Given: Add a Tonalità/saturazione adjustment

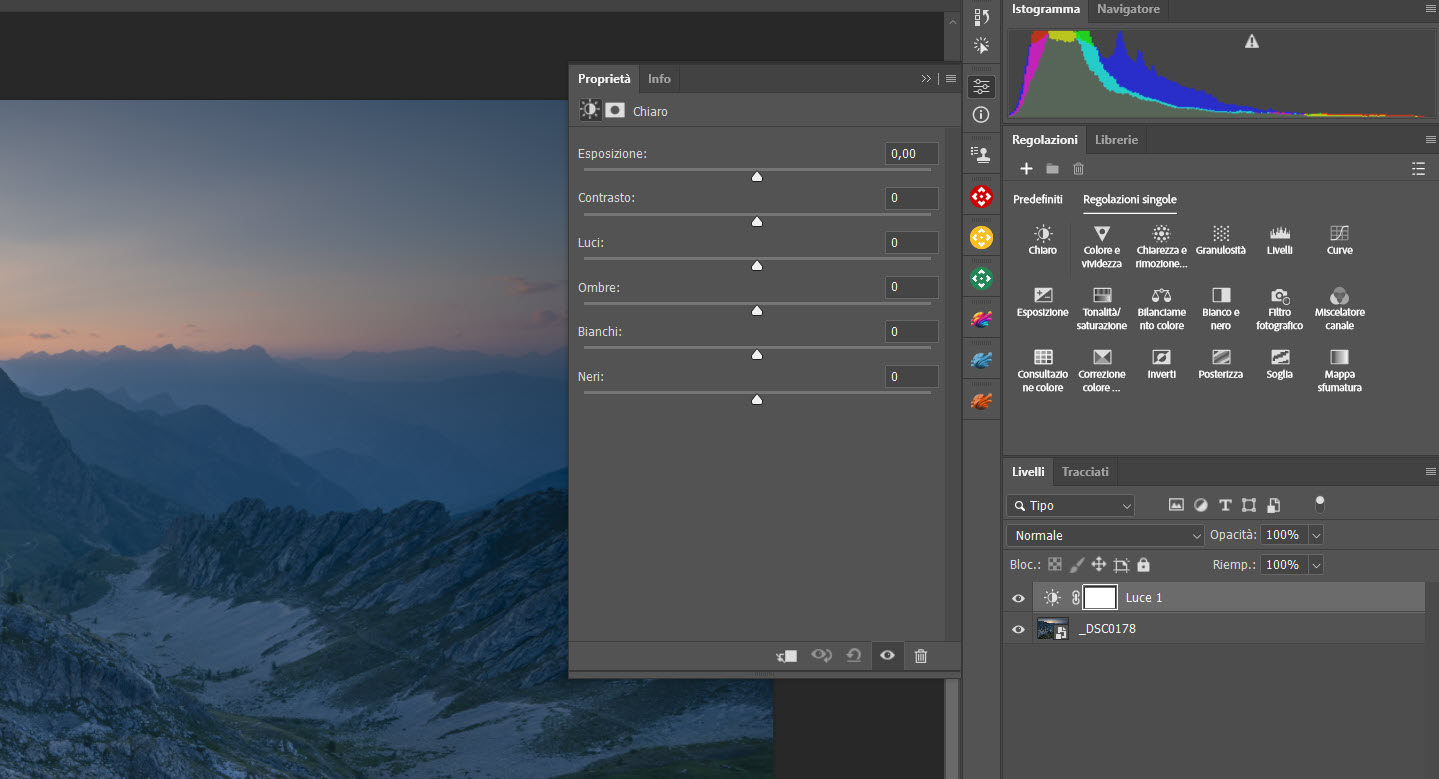Looking at the screenshot, I should coord(1102,308).
